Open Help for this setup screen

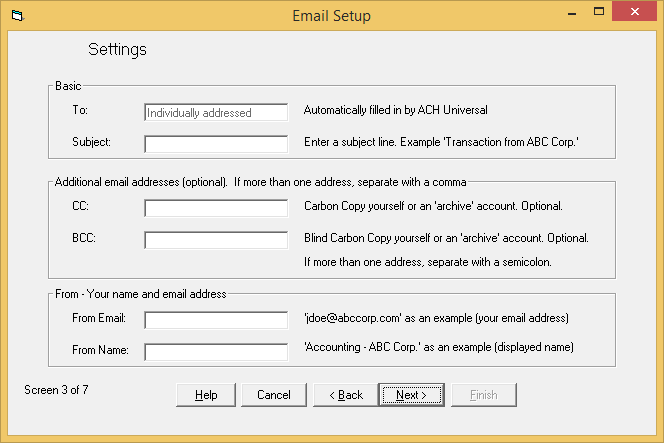coord(206,395)
